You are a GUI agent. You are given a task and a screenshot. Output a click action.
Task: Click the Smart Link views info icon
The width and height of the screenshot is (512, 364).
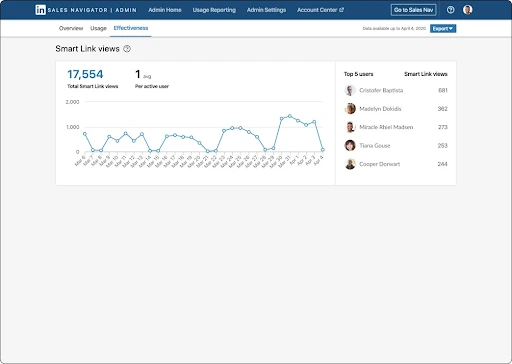coord(127,49)
